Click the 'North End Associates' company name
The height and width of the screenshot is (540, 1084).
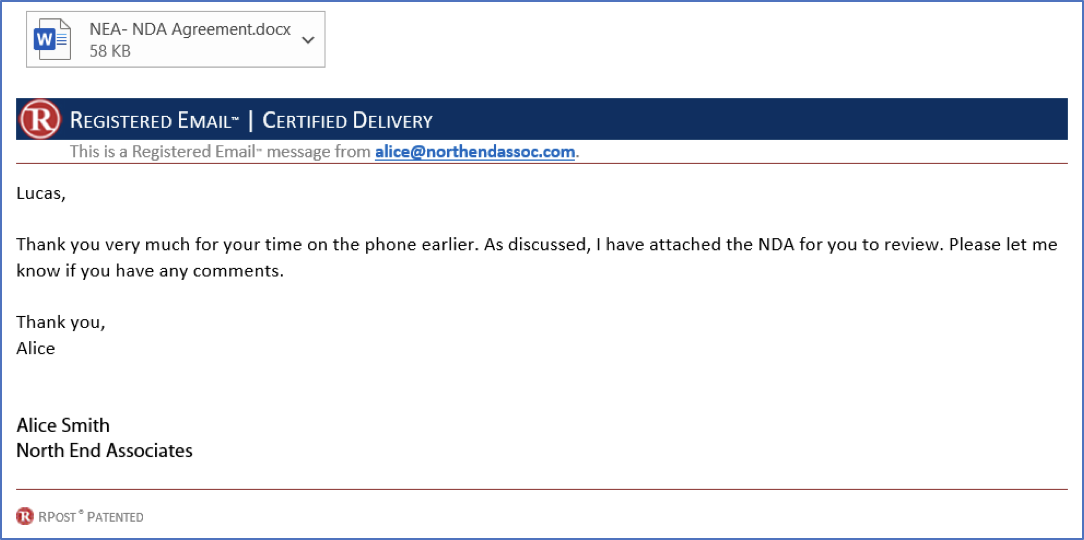tap(104, 451)
